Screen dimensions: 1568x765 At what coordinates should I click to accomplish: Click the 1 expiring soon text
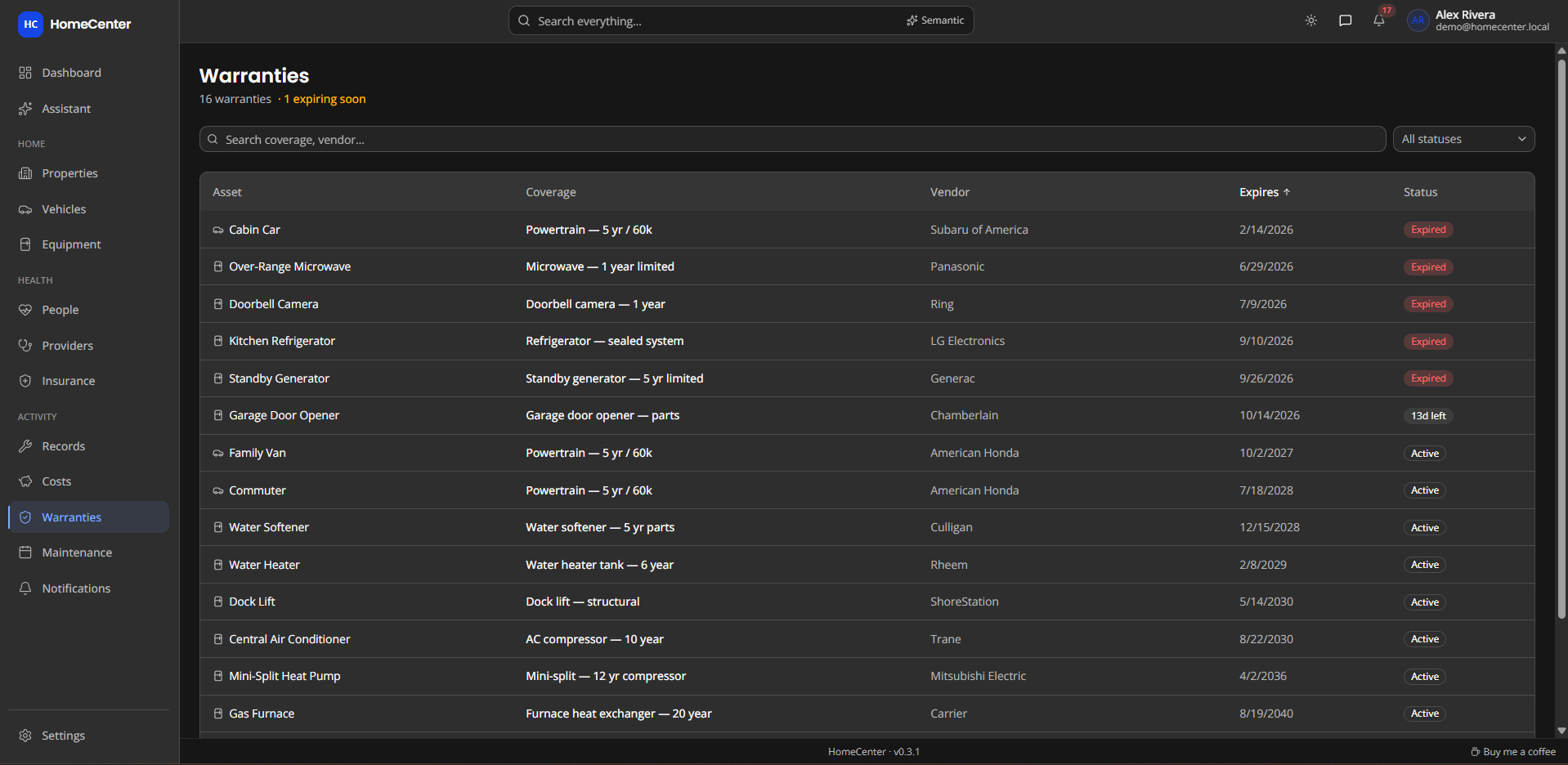click(325, 99)
